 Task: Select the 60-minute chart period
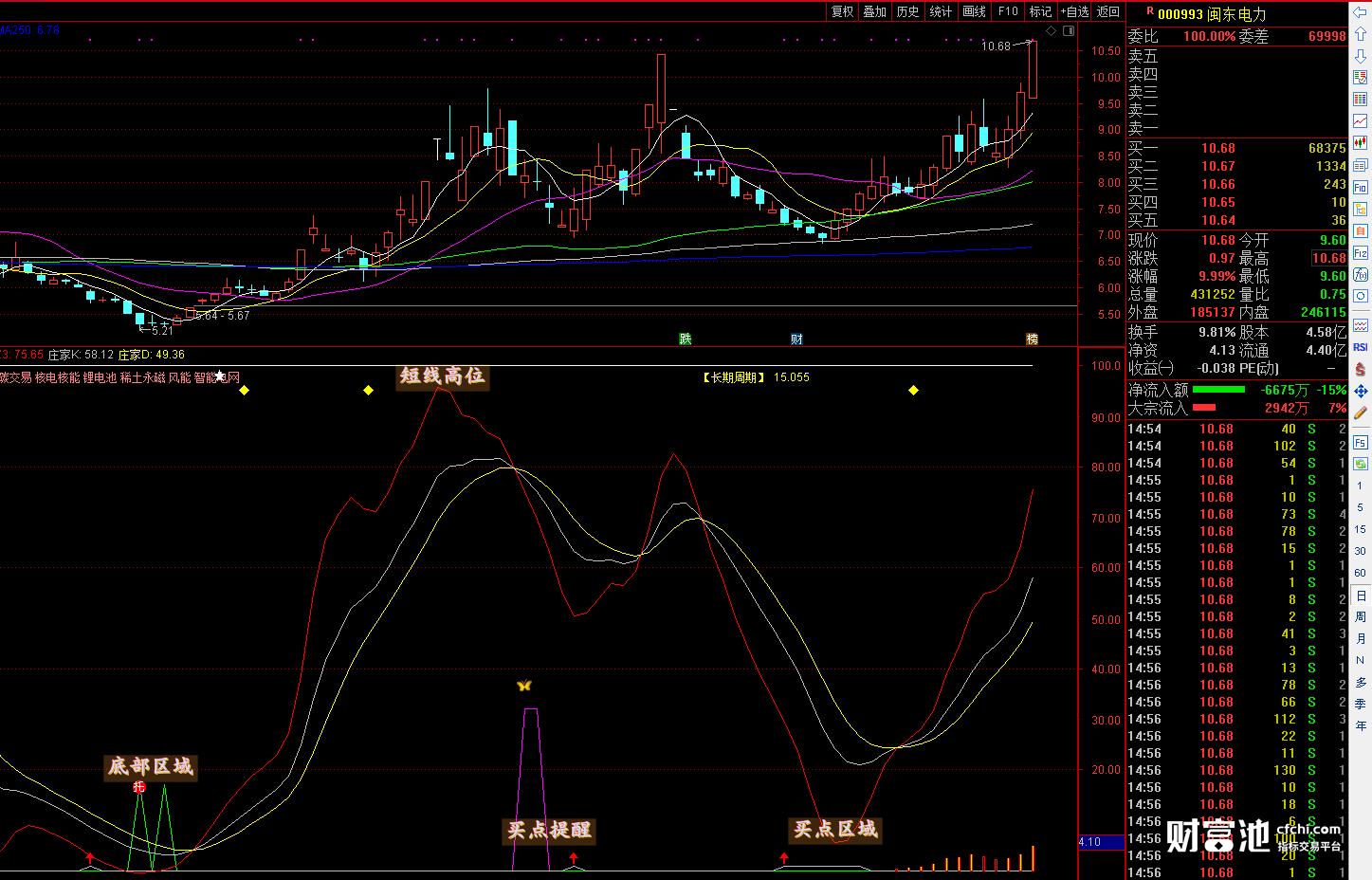tap(1361, 573)
